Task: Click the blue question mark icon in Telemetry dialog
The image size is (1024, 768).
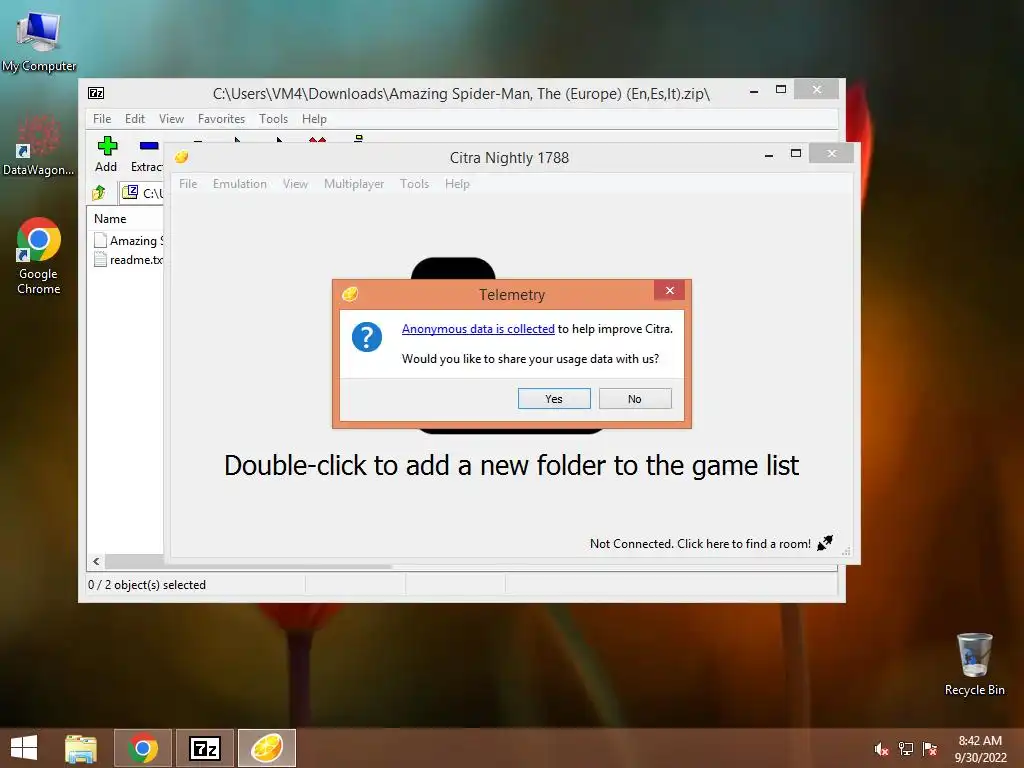Action: click(367, 337)
